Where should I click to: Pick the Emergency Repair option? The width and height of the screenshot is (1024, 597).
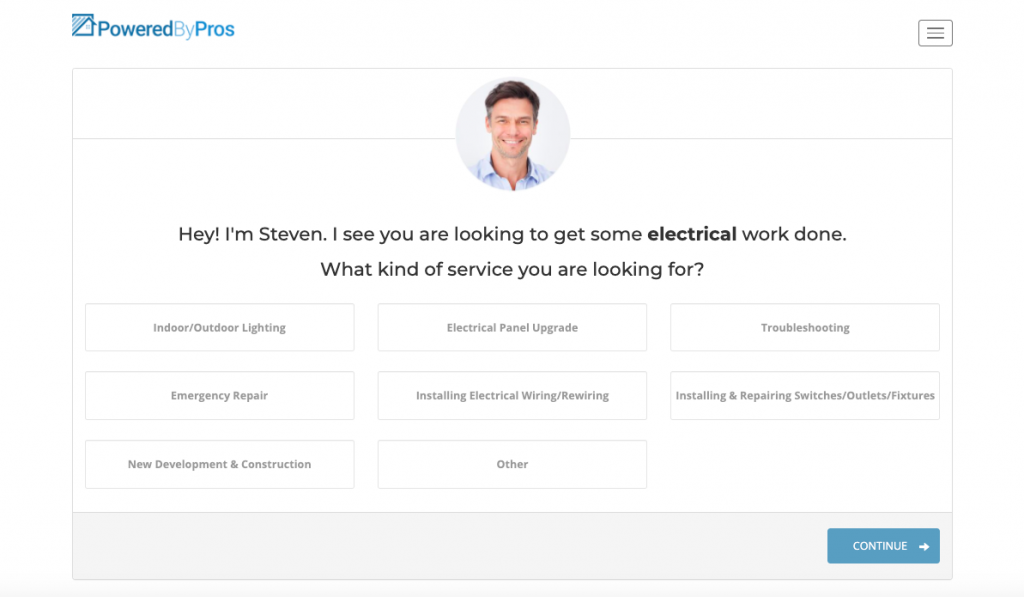click(x=219, y=396)
